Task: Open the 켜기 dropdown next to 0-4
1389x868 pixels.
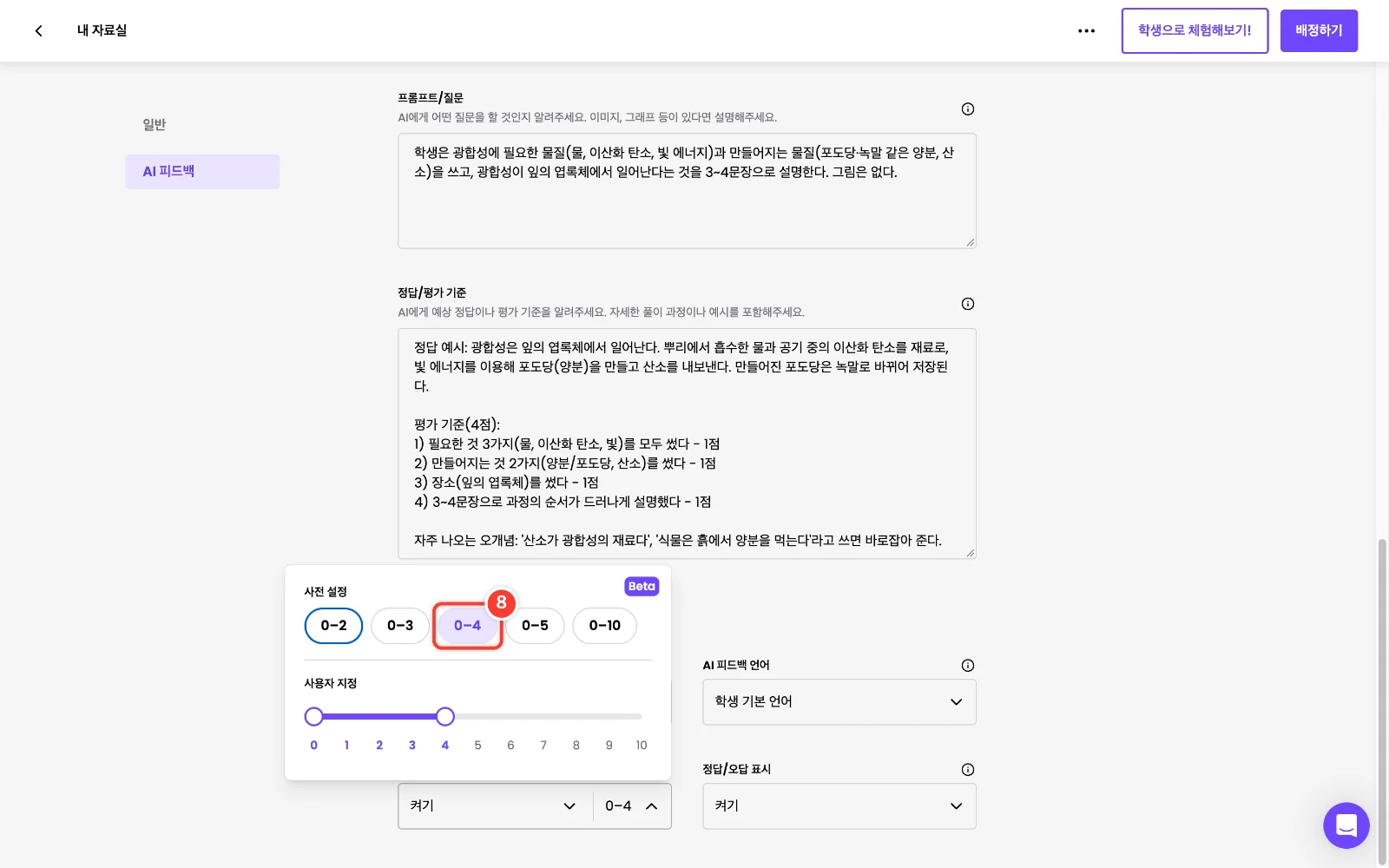Action: pyautogui.click(x=495, y=806)
